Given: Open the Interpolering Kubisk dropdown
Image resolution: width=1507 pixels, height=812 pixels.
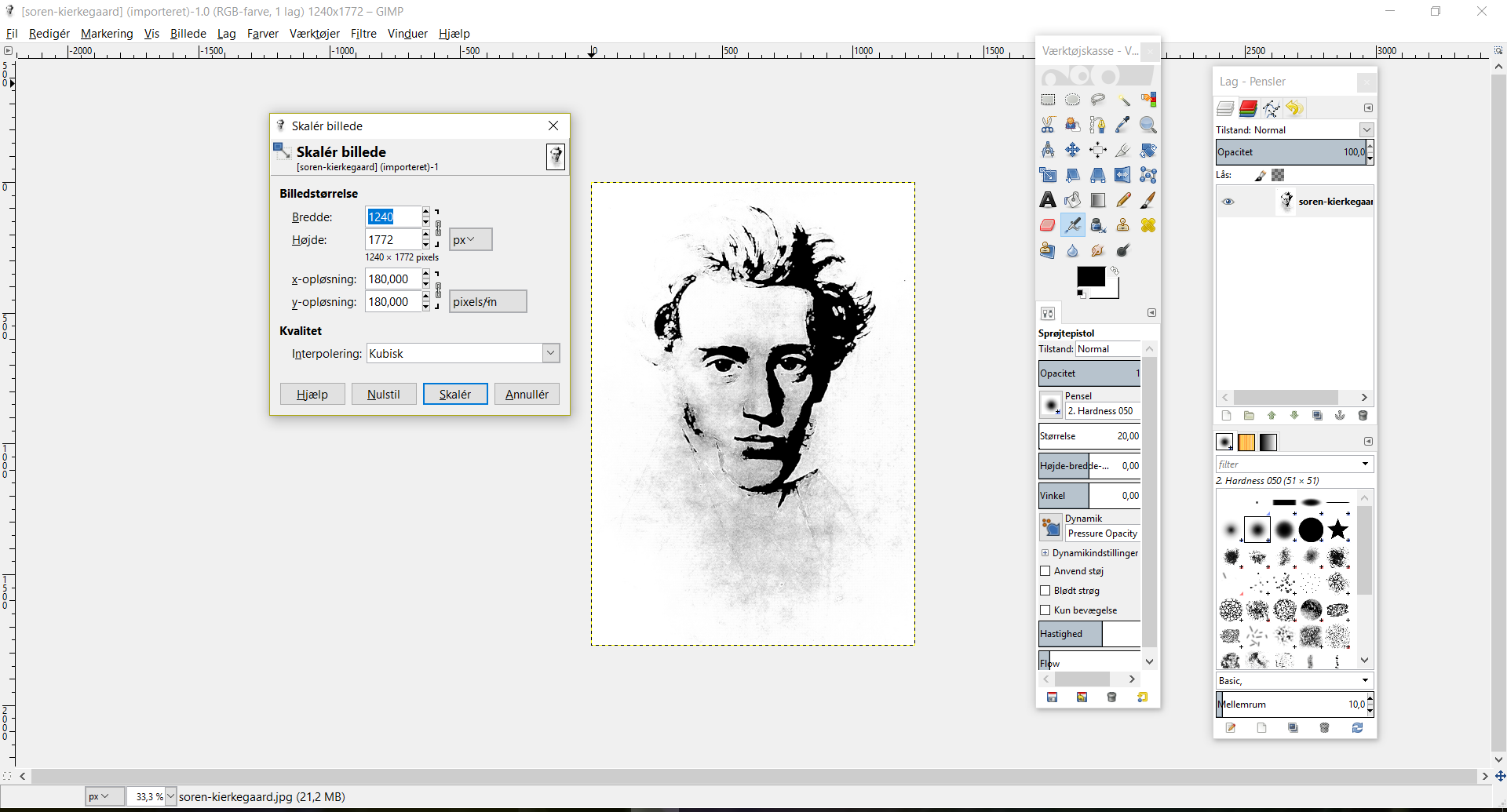Looking at the screenshot, I should point(551,353).
